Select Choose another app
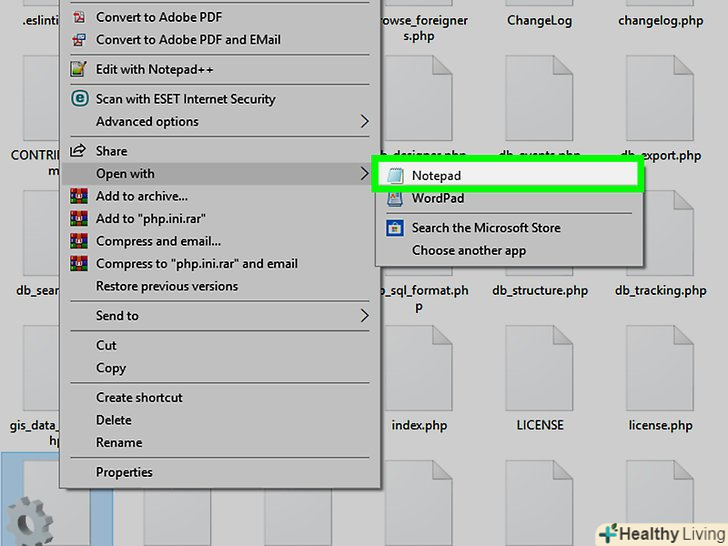The width and height of the screenshot is (728, 546). pyautogui.click(x=509, y=251)
